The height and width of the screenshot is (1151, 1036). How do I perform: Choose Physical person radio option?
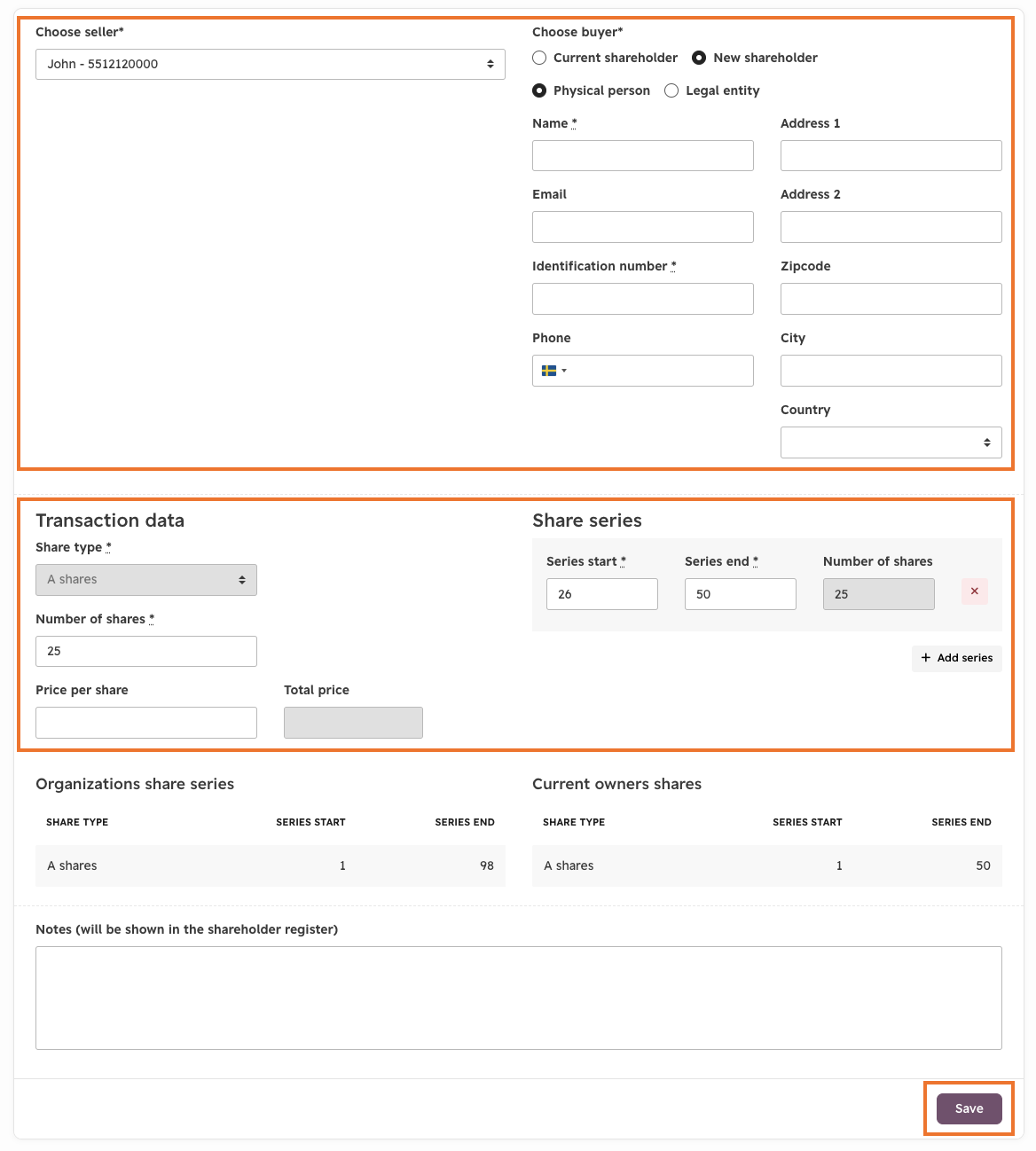(539, 90)
